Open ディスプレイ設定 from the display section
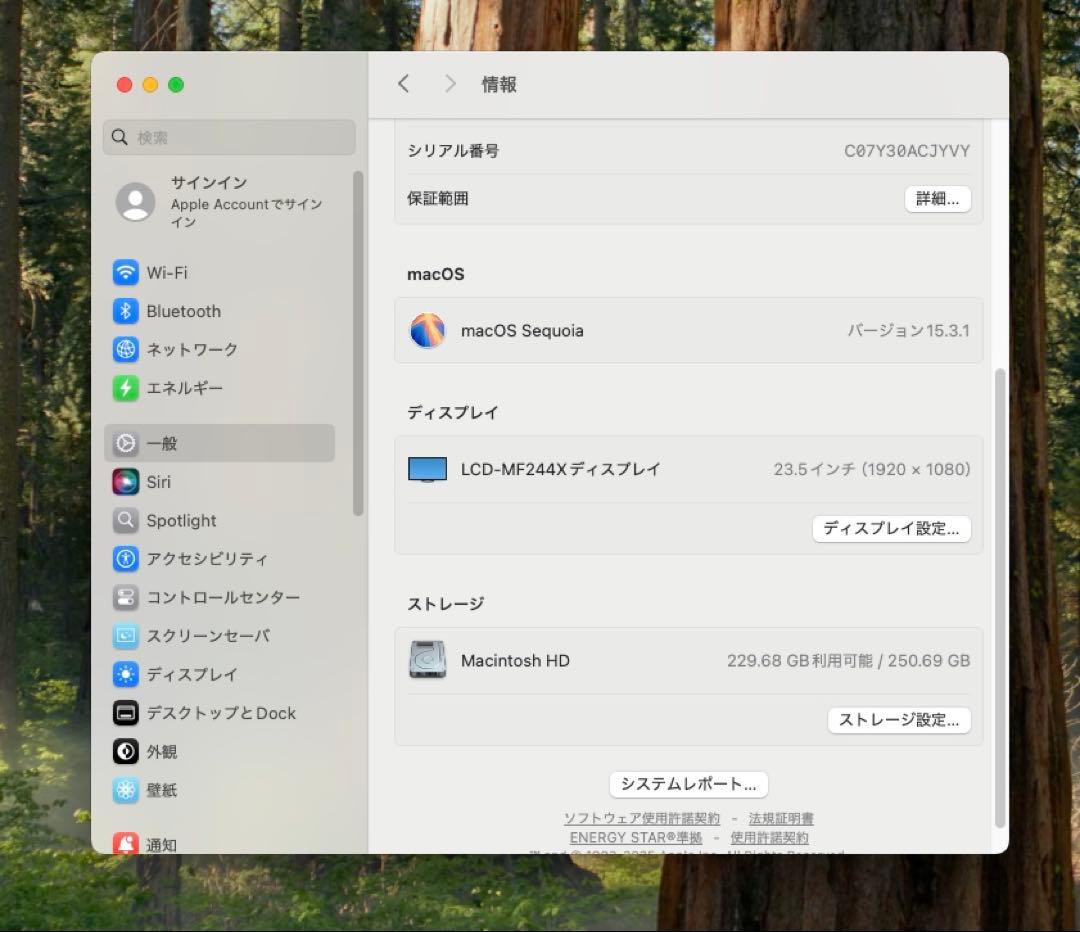 [x=891, y=529]
